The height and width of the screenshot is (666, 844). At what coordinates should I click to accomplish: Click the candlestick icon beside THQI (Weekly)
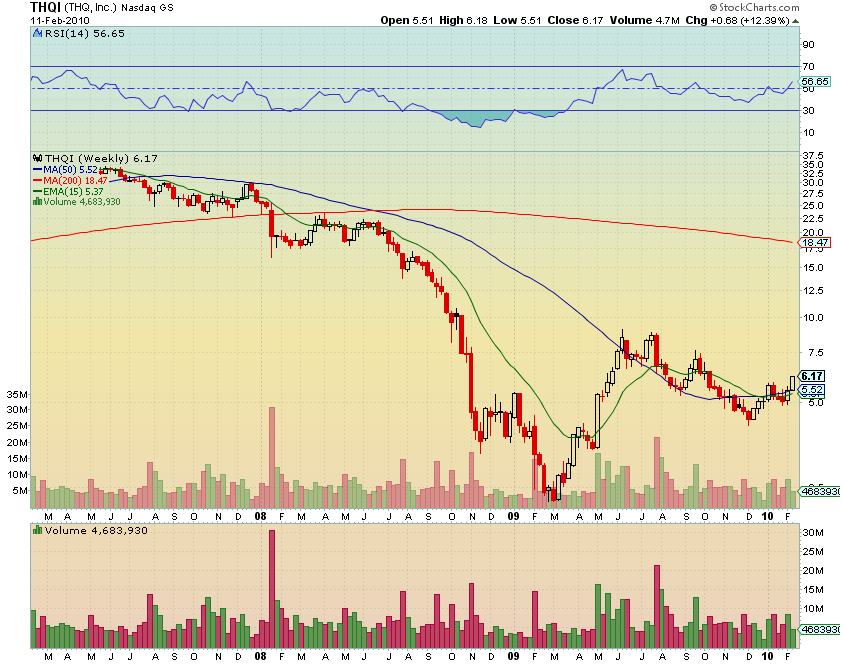(38, 158)
